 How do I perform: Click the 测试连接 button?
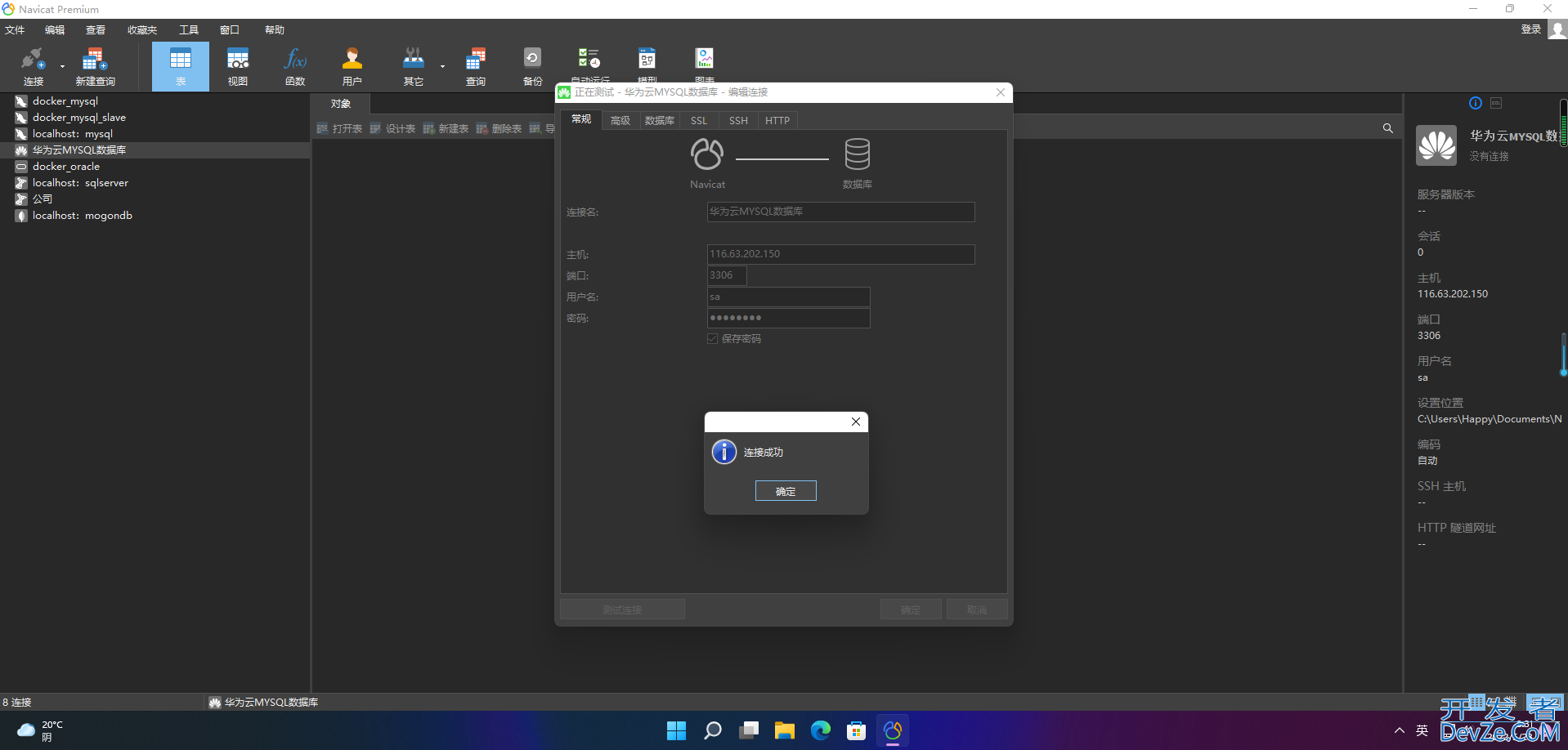click(x=622, y=609)
